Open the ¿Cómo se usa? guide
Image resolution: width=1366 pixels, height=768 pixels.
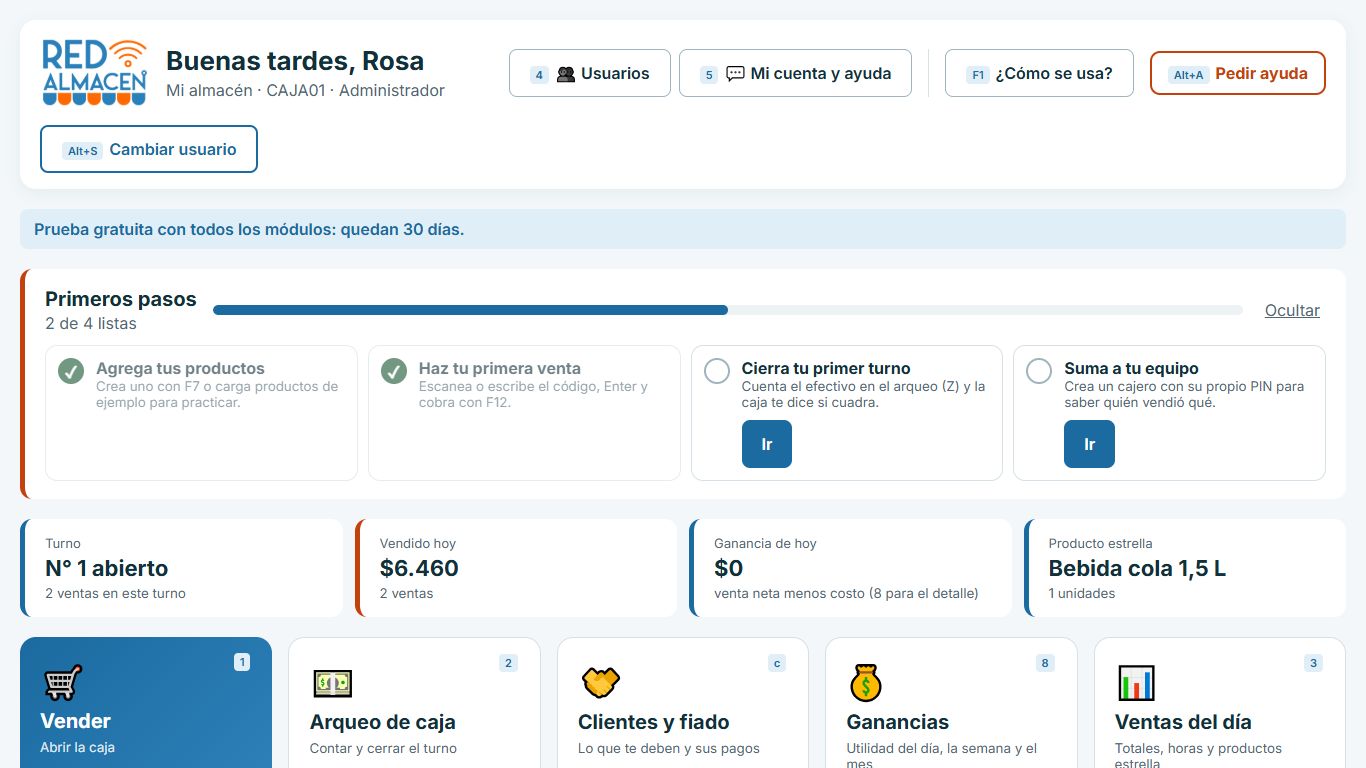click(x=1039, y=73)
